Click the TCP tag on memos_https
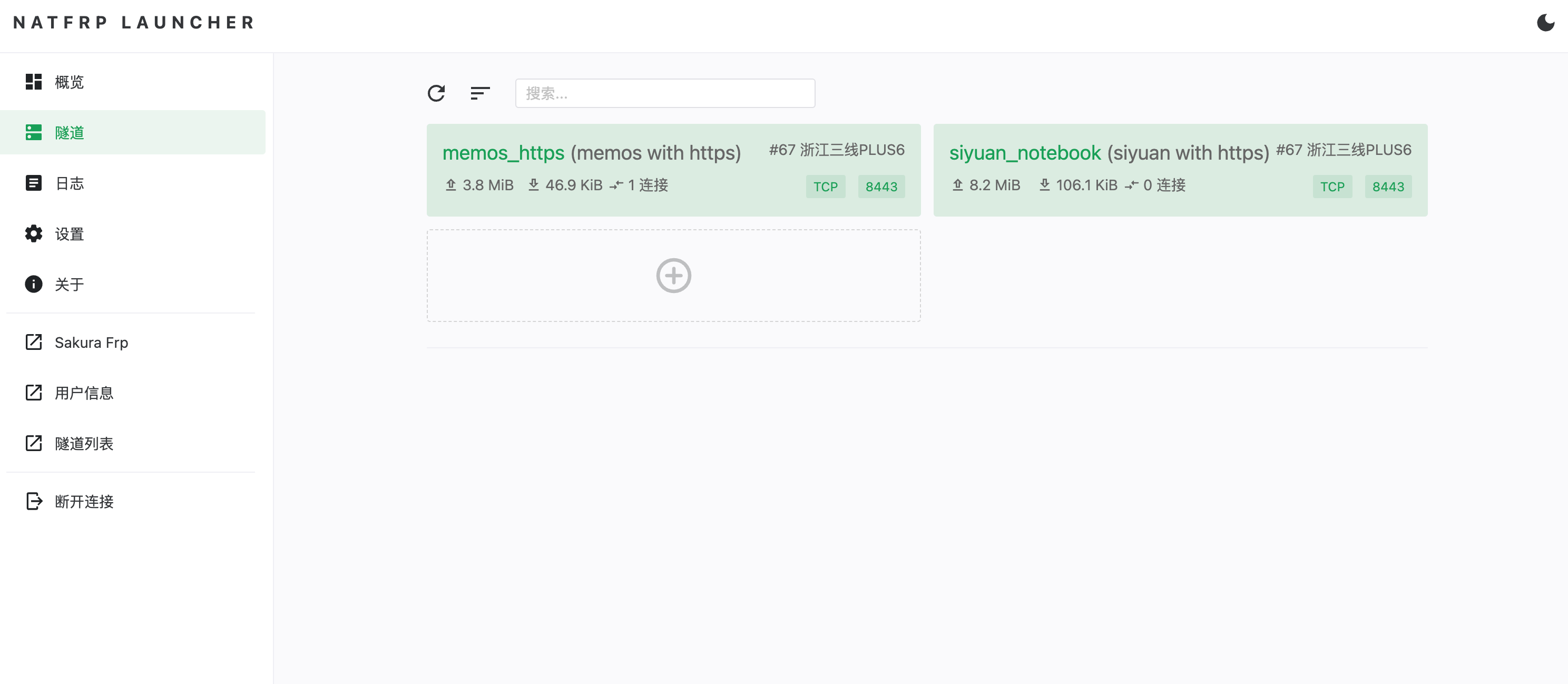Image resolution: width=1568 pixels, height=684 pixels. 826,187
